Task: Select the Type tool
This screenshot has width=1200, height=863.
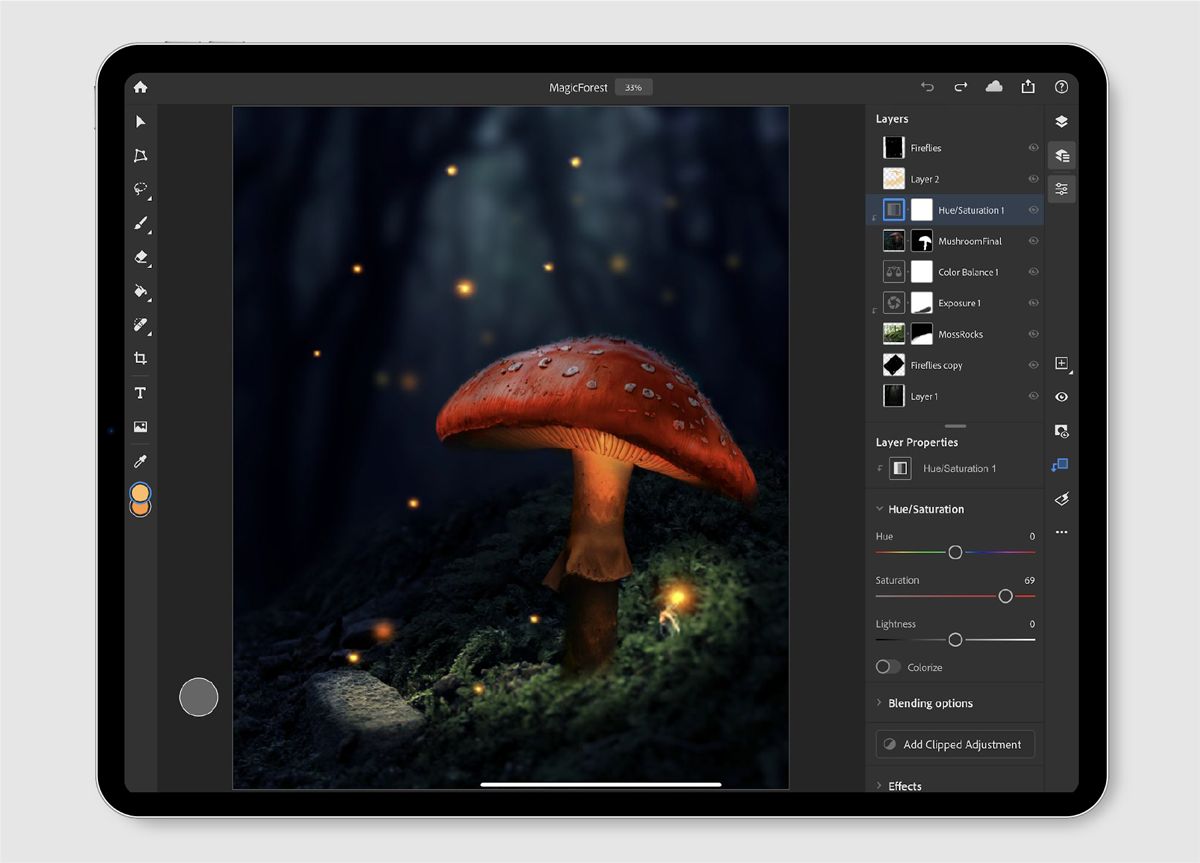Action: [140, 392]
